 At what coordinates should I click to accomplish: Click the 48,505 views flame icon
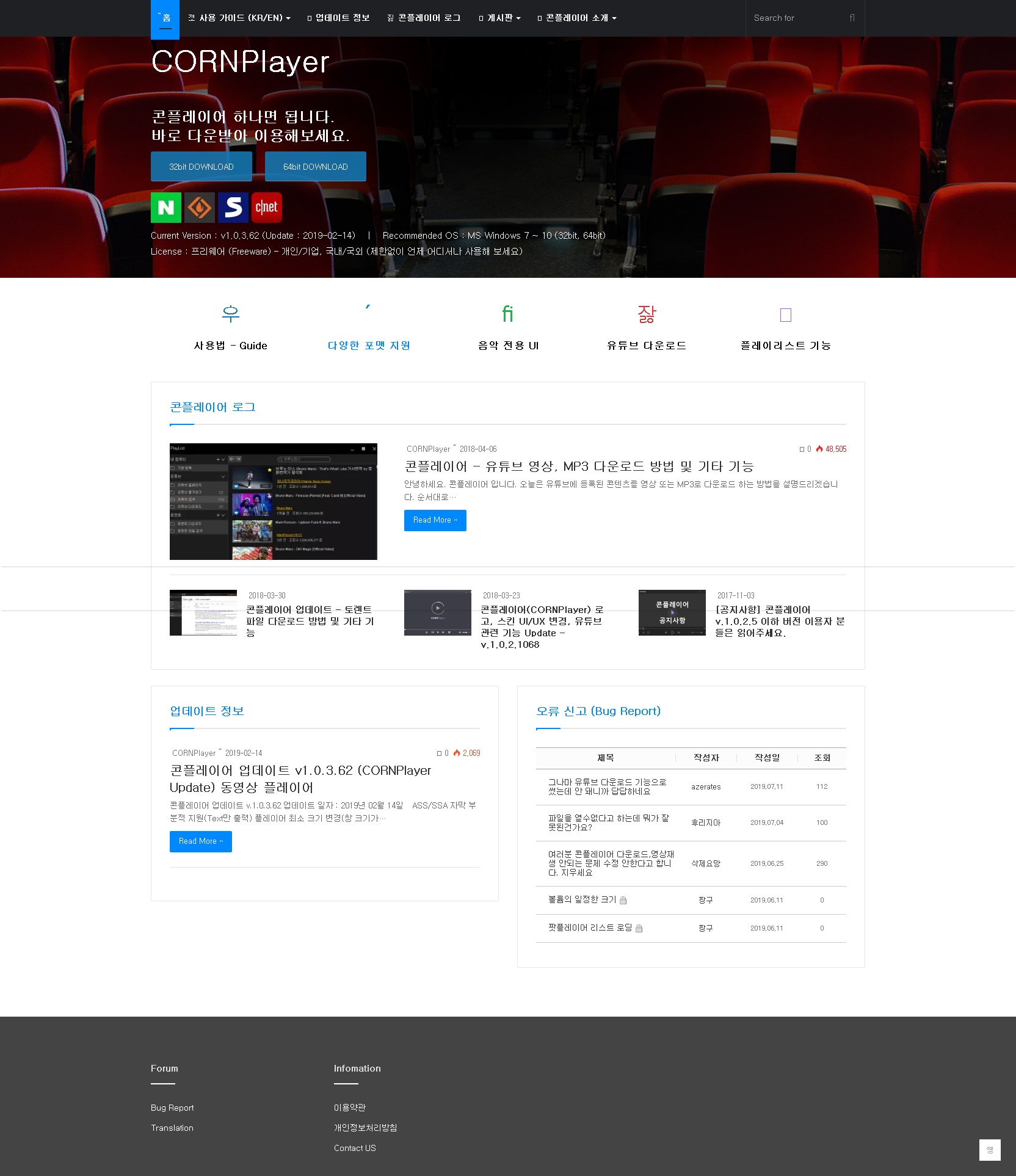coord(819,449)
